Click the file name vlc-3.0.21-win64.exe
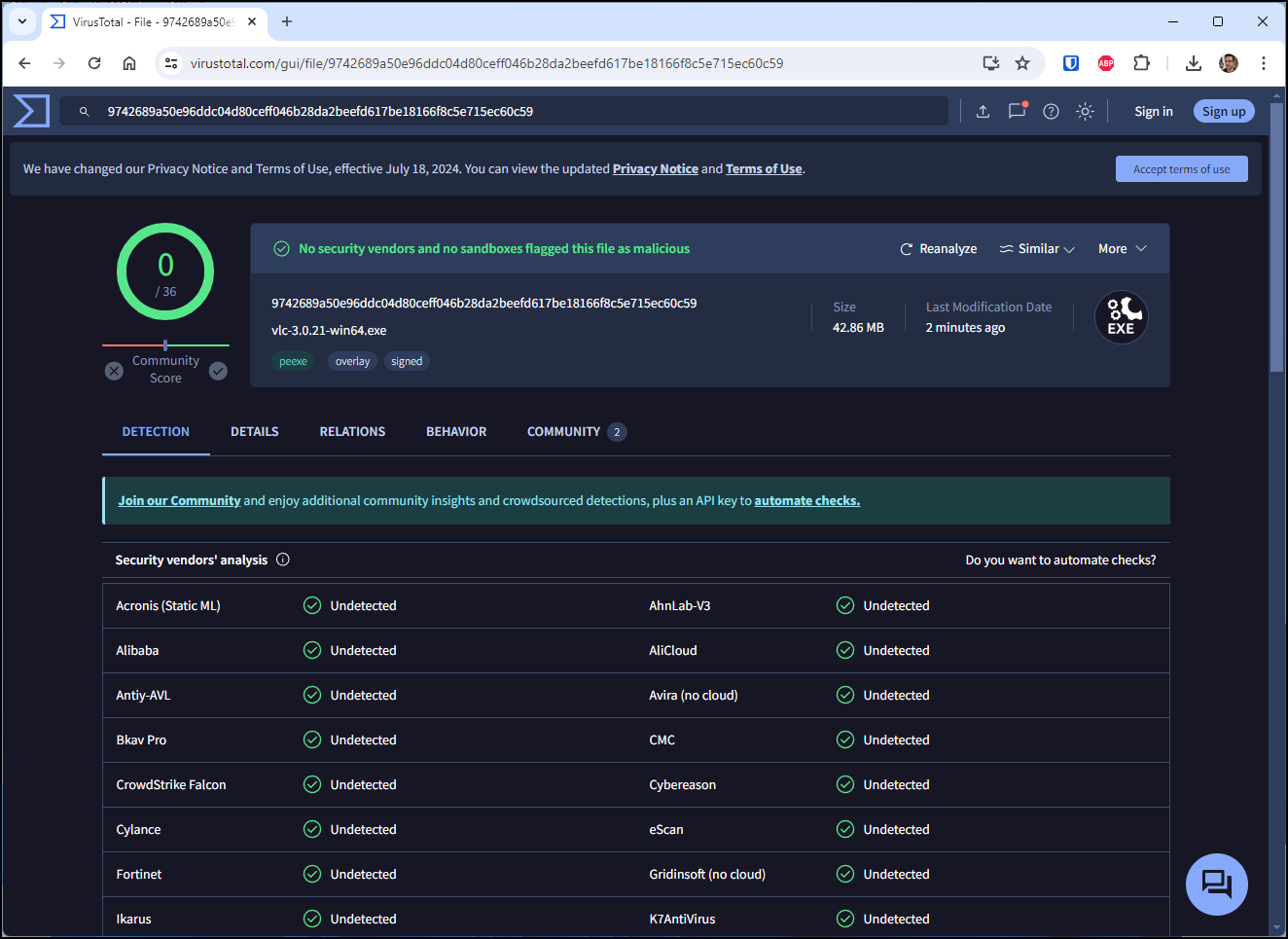 click(329, 331)
